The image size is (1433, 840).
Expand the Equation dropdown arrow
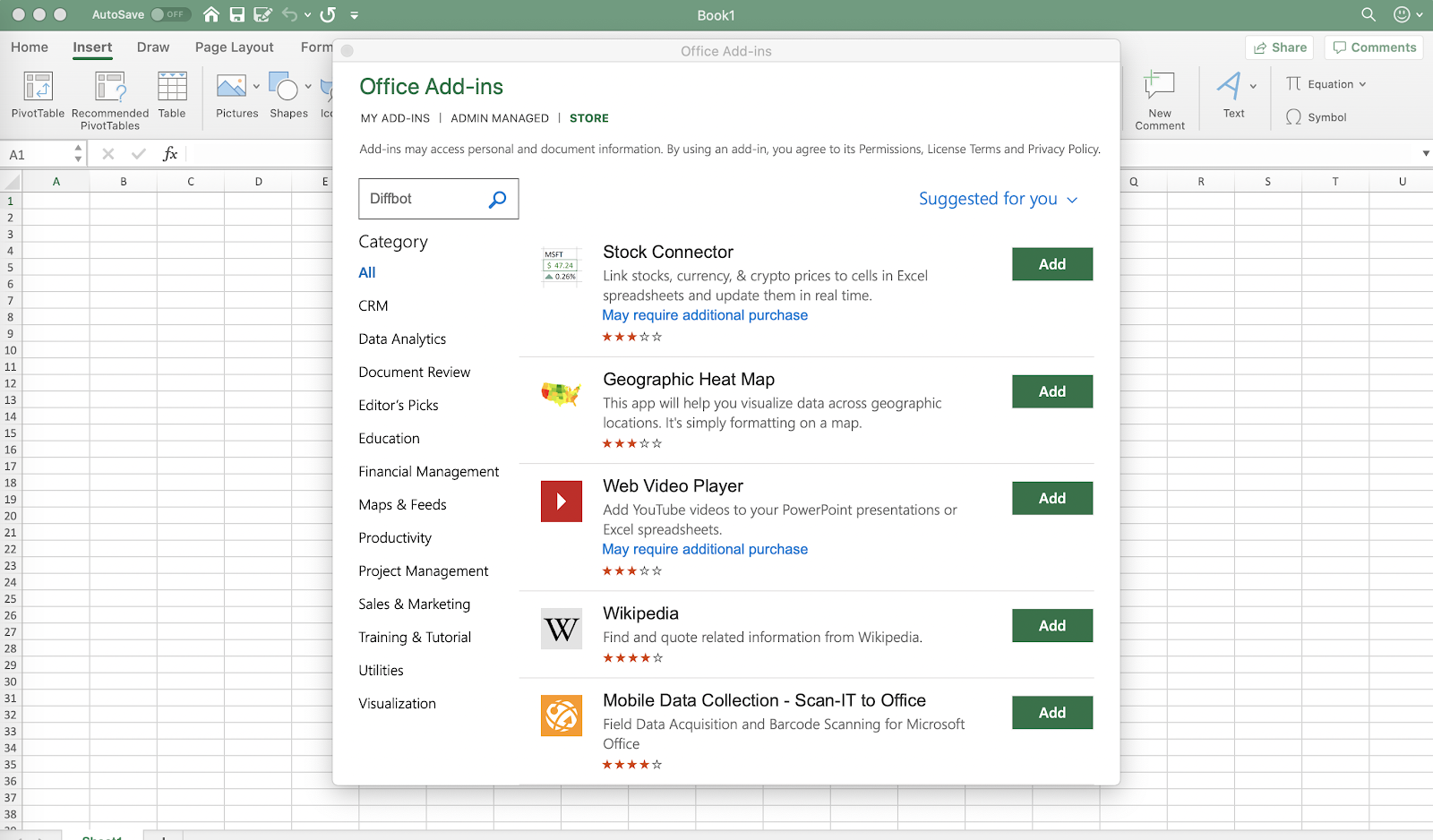pos(1362,84)
